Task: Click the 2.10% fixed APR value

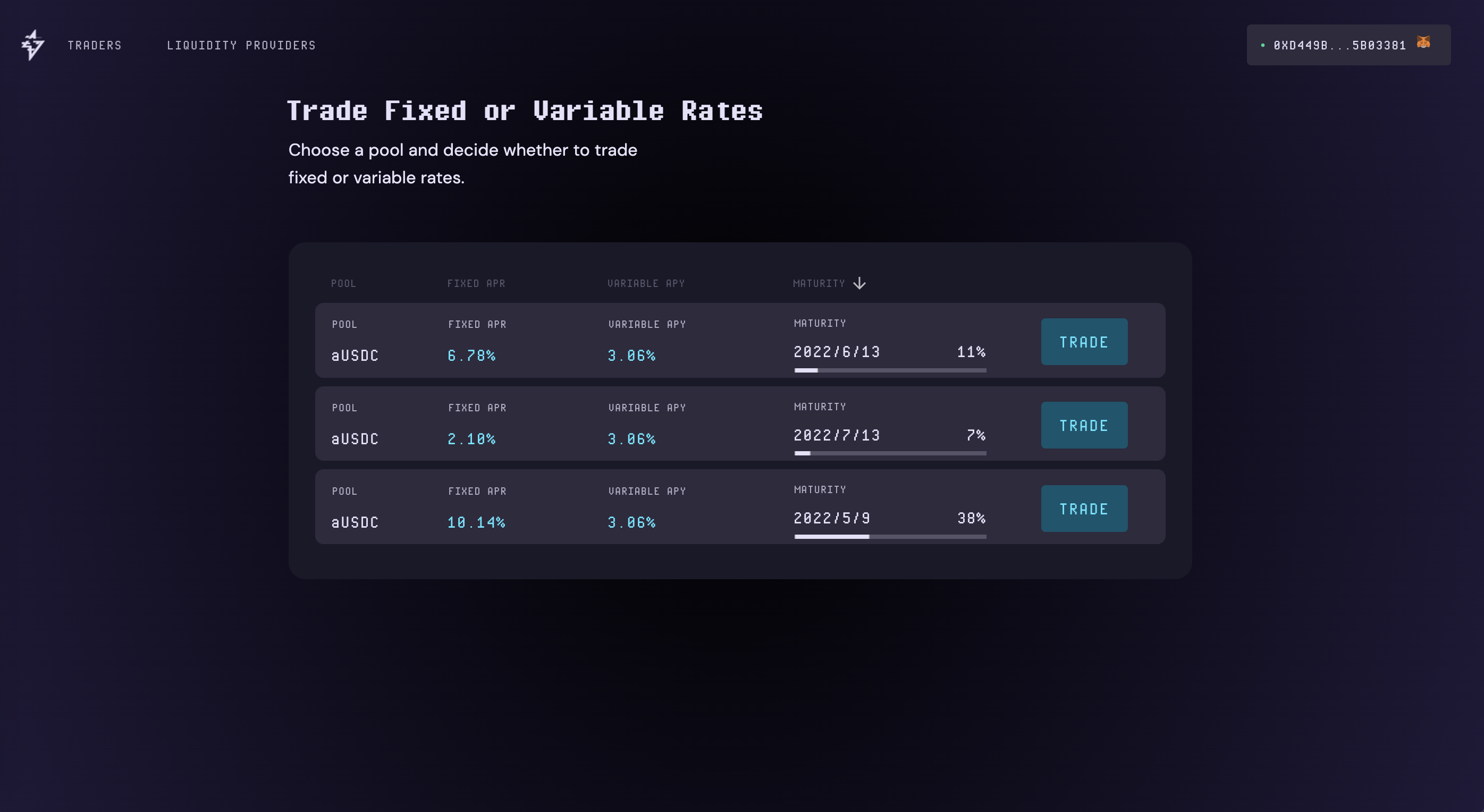Action: (471, 439)
